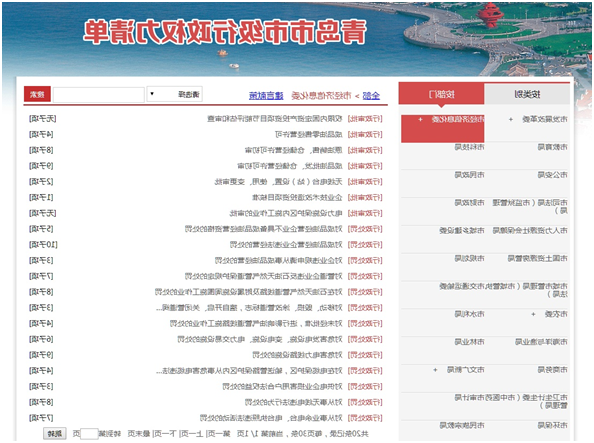Click the page number box beside 转到第
The image size is (594, 443).
(89, 434)
